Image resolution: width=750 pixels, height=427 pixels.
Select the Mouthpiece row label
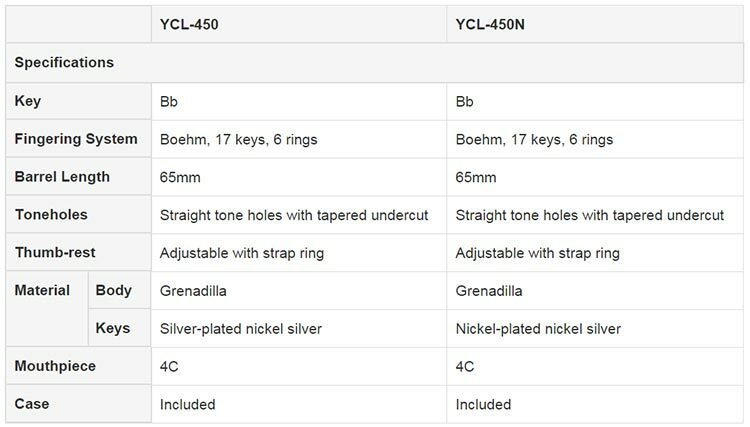tap(56, 366)
